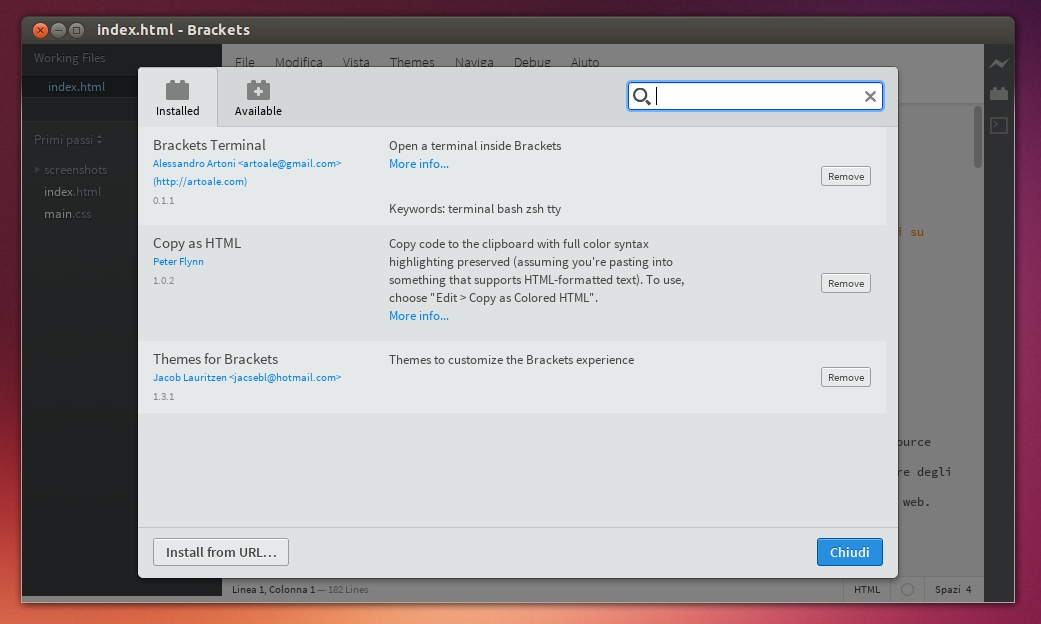This screenshot has width=1041, height=624.
Task: Open the Primi passi project dropdown
Action: point(68,139)
